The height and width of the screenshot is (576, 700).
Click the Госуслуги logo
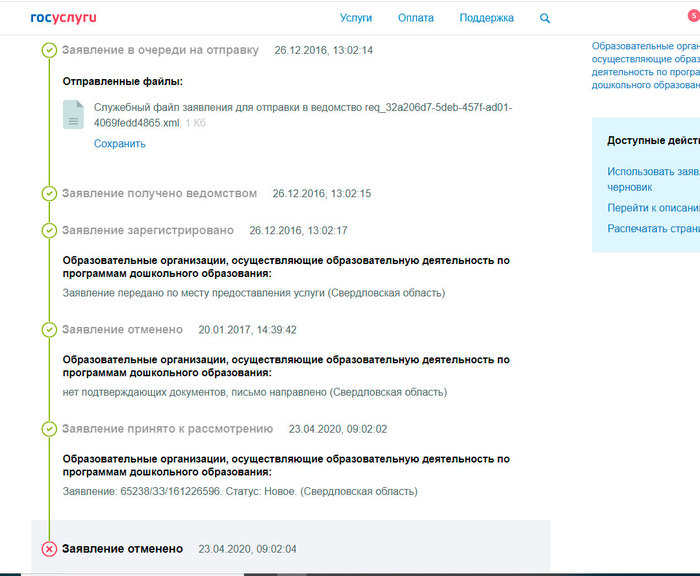[64, 18]
